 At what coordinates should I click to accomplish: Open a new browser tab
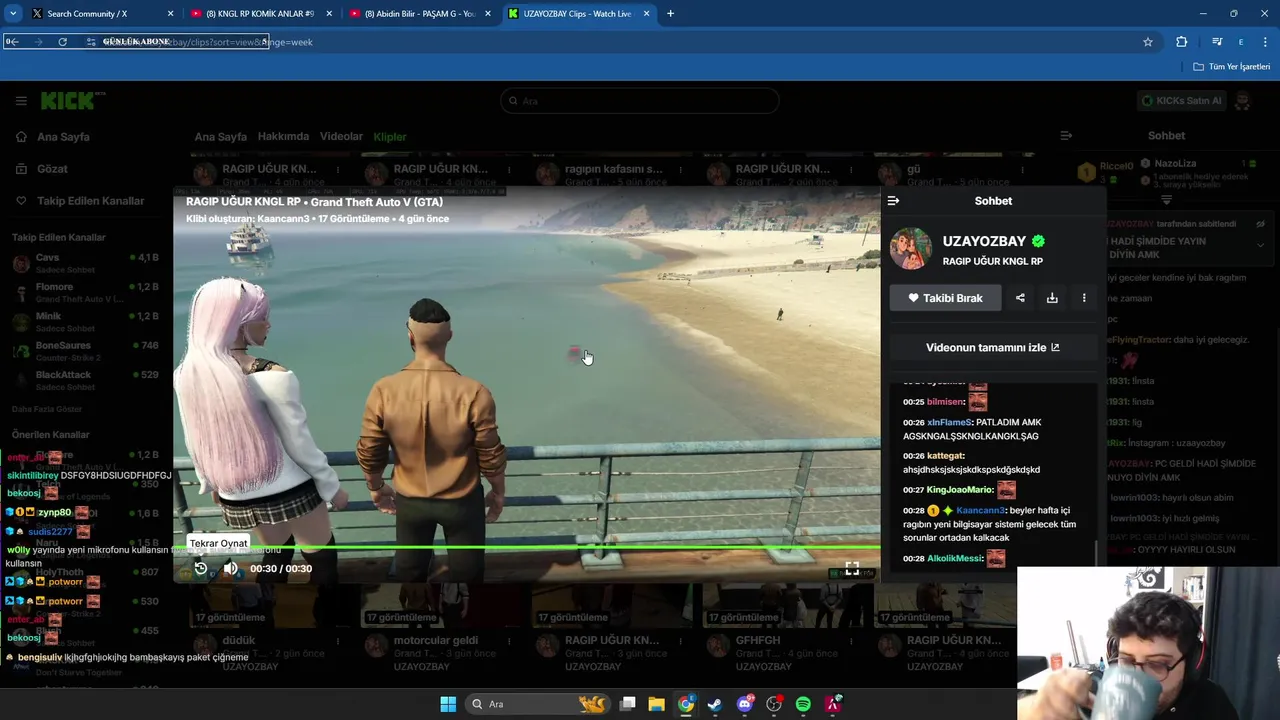point(670,14)
